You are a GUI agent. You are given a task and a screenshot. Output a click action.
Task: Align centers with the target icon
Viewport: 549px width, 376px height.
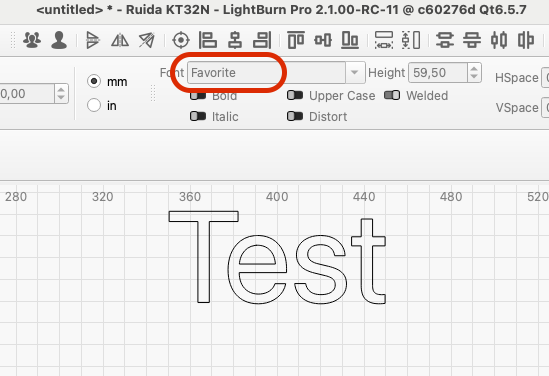(x=181, y=40)
